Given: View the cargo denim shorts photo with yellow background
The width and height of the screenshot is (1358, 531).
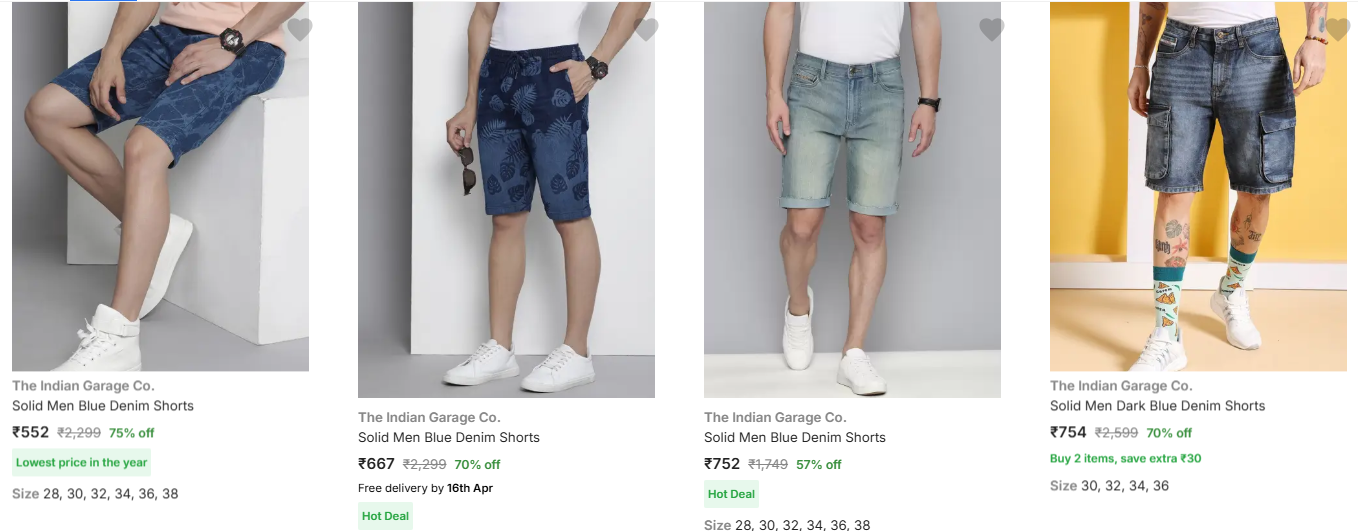Looking at the screenshot, I should 1198,186.
